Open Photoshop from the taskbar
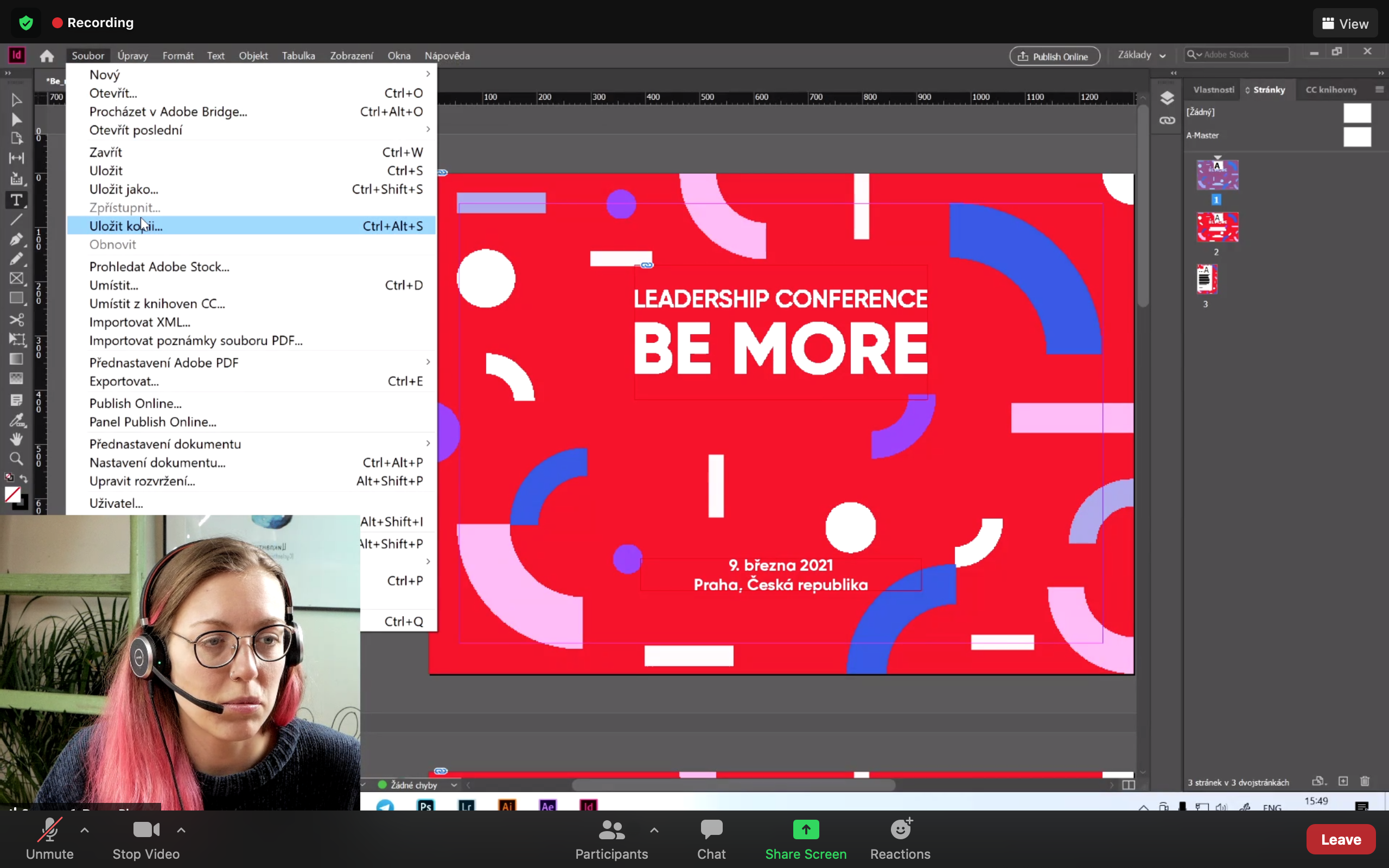 pyautogui.click(x=426, y=805)
